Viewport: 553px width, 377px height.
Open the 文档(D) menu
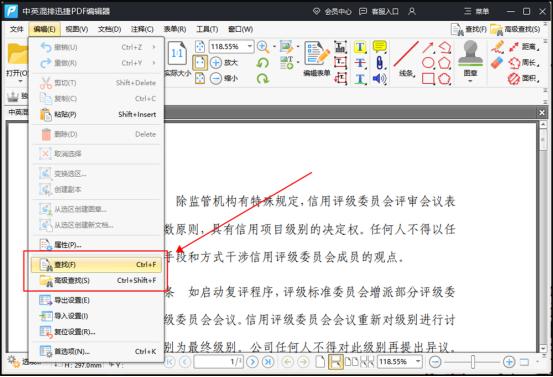[109, 29]
